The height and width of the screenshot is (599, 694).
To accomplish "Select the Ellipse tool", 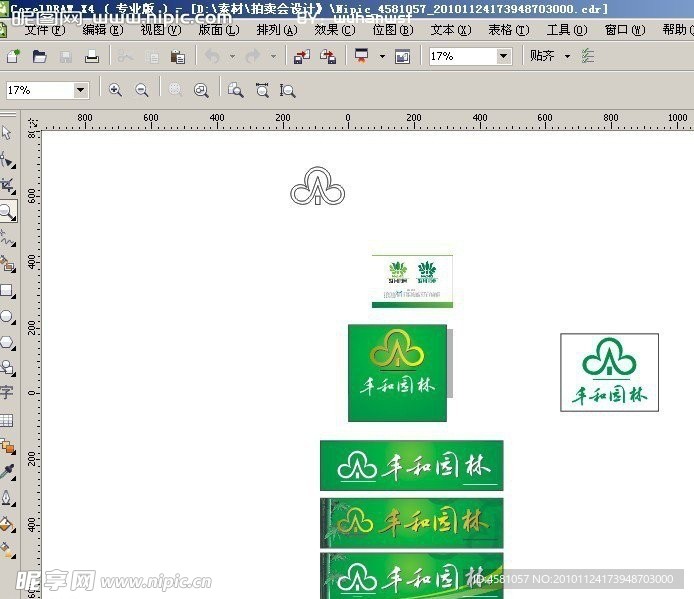I will (8, 317).
